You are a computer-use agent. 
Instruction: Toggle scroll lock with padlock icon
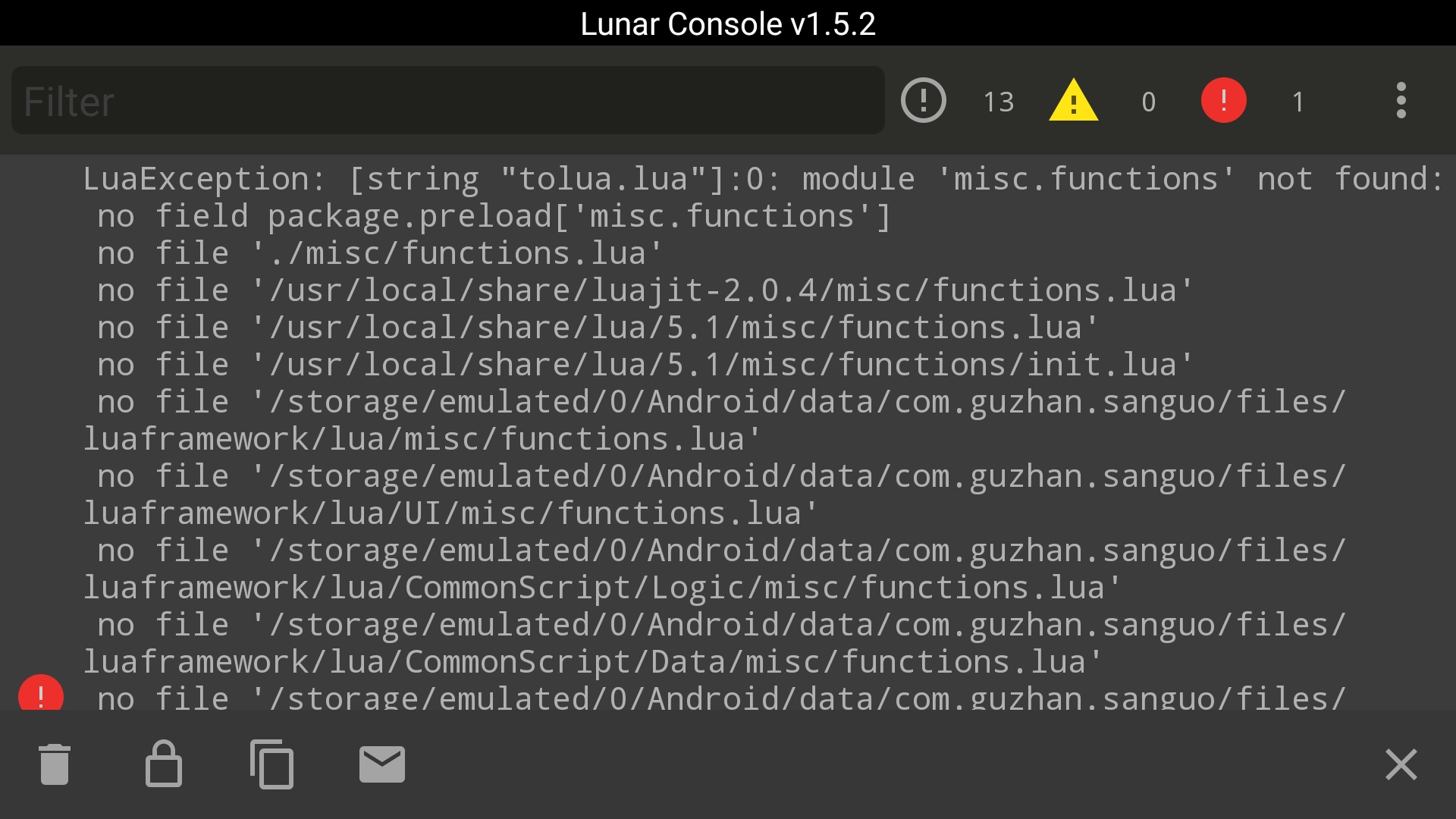163,764
